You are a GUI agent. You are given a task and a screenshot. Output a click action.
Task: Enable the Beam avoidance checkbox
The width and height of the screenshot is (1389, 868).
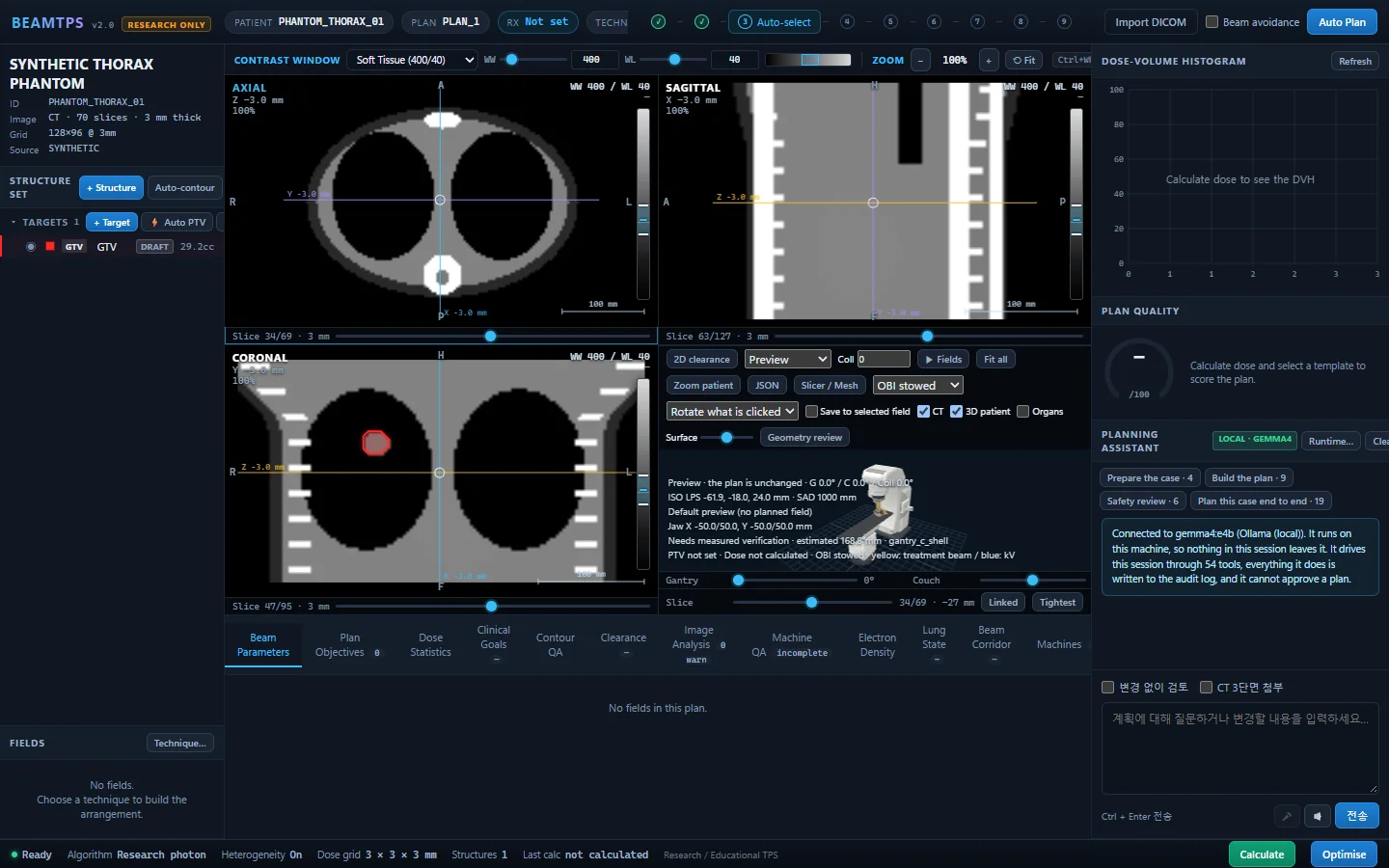point(1212,22)
